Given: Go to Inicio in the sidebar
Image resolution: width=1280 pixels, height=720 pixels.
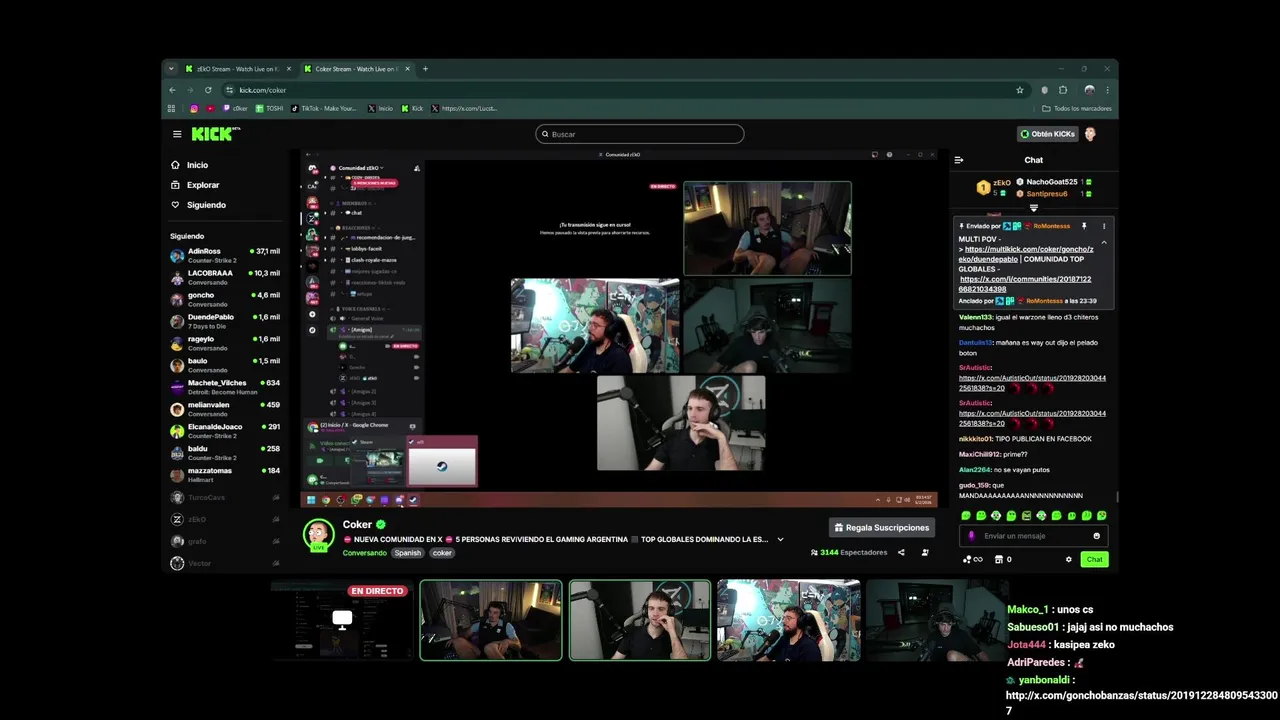Looking at the screenshot, I should (190, 165).
